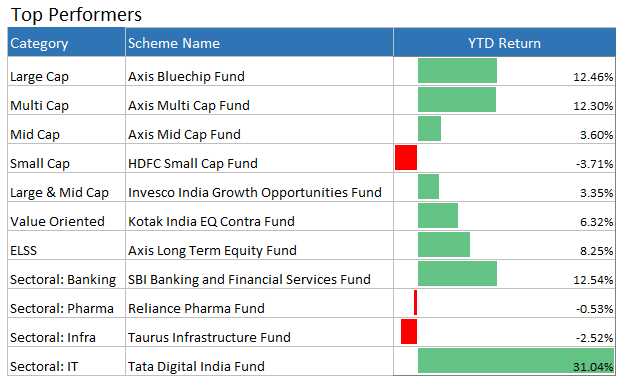629x386 pixels.
Task: Select the HDFC Small Cap Fund cell
Action: pyautogui.click(x=259, y=158)
